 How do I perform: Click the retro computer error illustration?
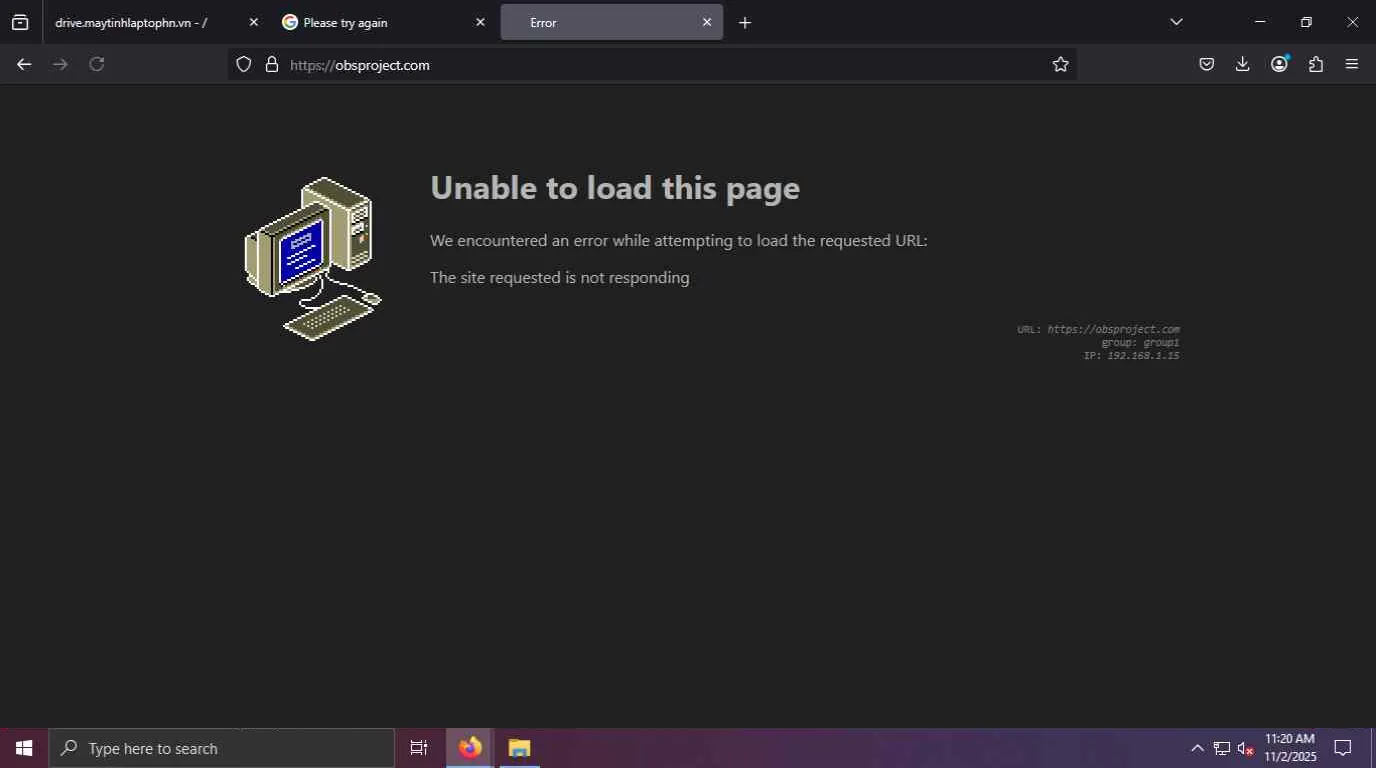coord(313,259)
